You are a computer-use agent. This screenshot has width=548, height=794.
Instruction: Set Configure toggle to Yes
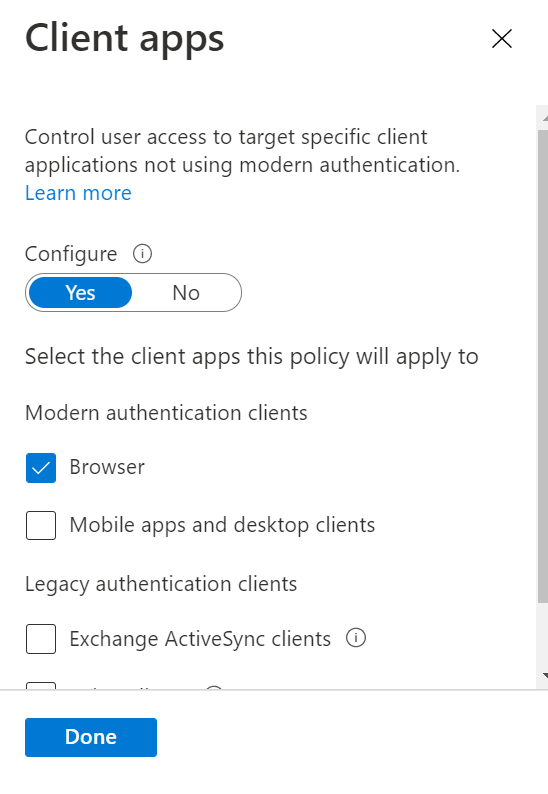tap(81, 293)
